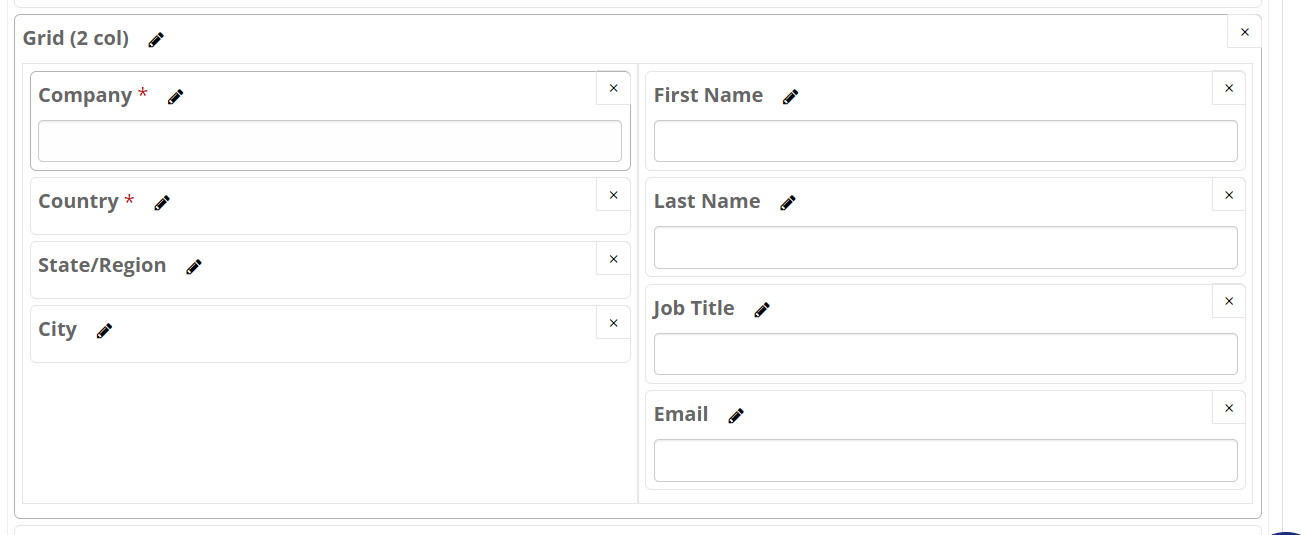The height and width of the screenshot is (535, 1301).
Task: Edit the Grid (2 col) label
Action: 156,40
